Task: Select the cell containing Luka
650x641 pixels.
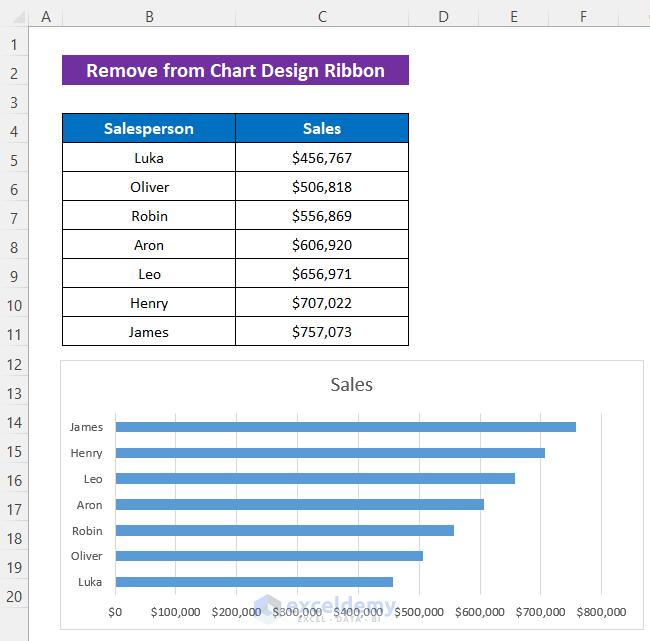Action: 149,158
